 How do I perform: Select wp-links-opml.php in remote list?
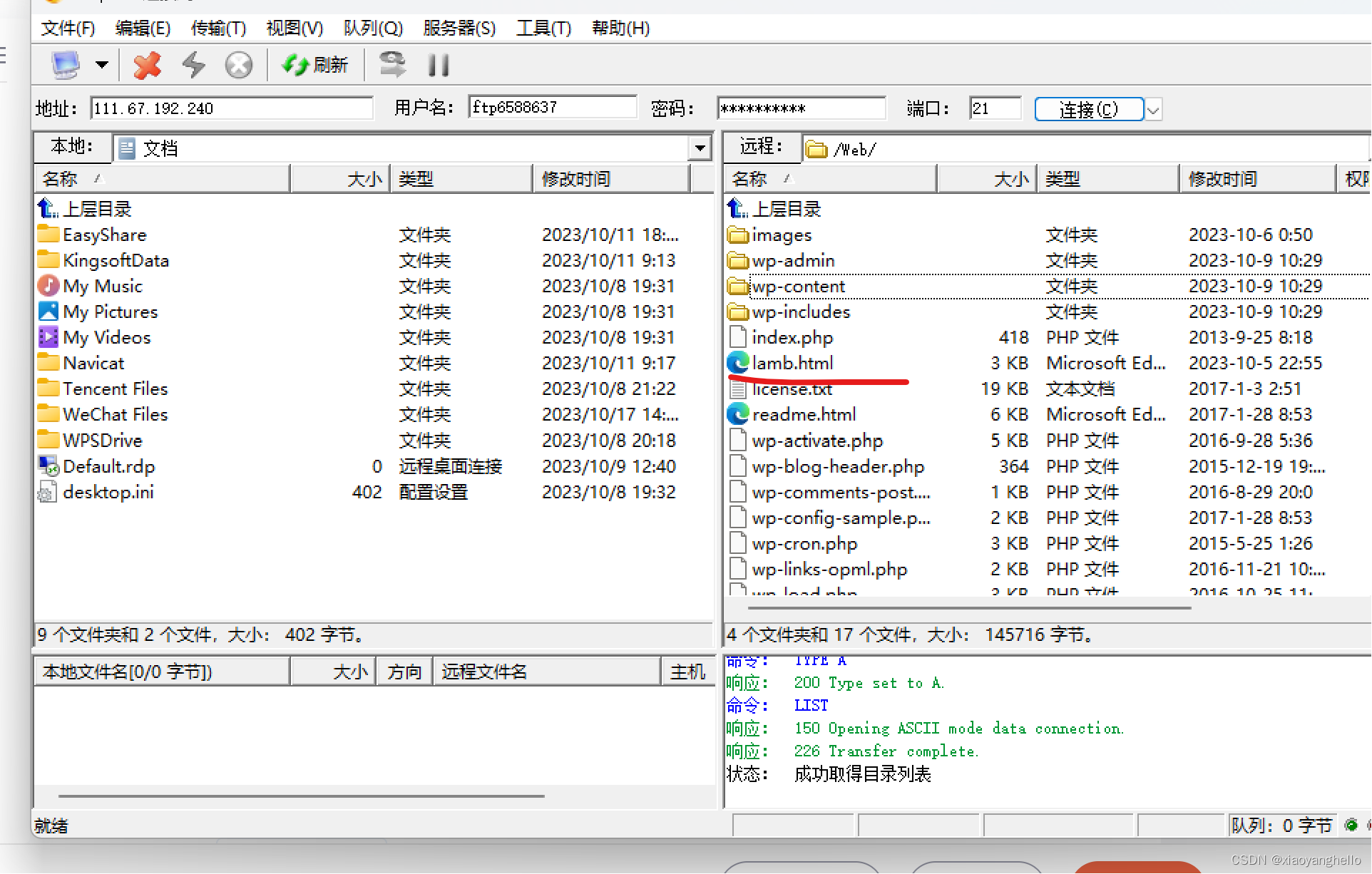[x=829, y=569]
